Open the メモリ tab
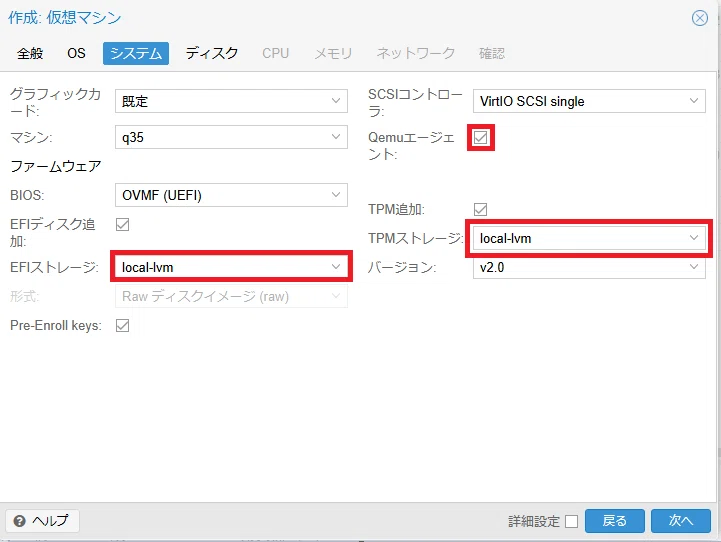 coord(333,53)
